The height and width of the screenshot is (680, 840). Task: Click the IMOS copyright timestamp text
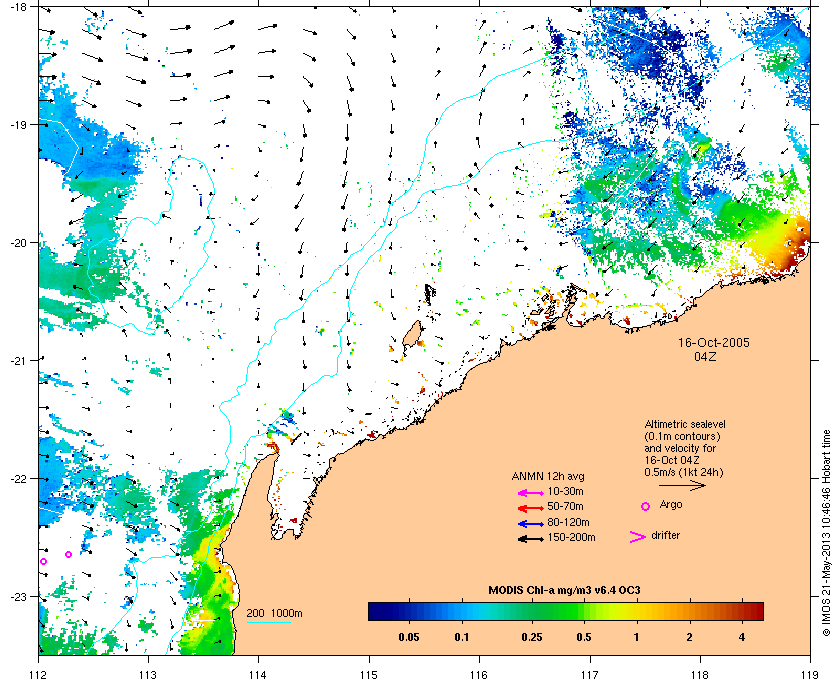tap(827, 534)
